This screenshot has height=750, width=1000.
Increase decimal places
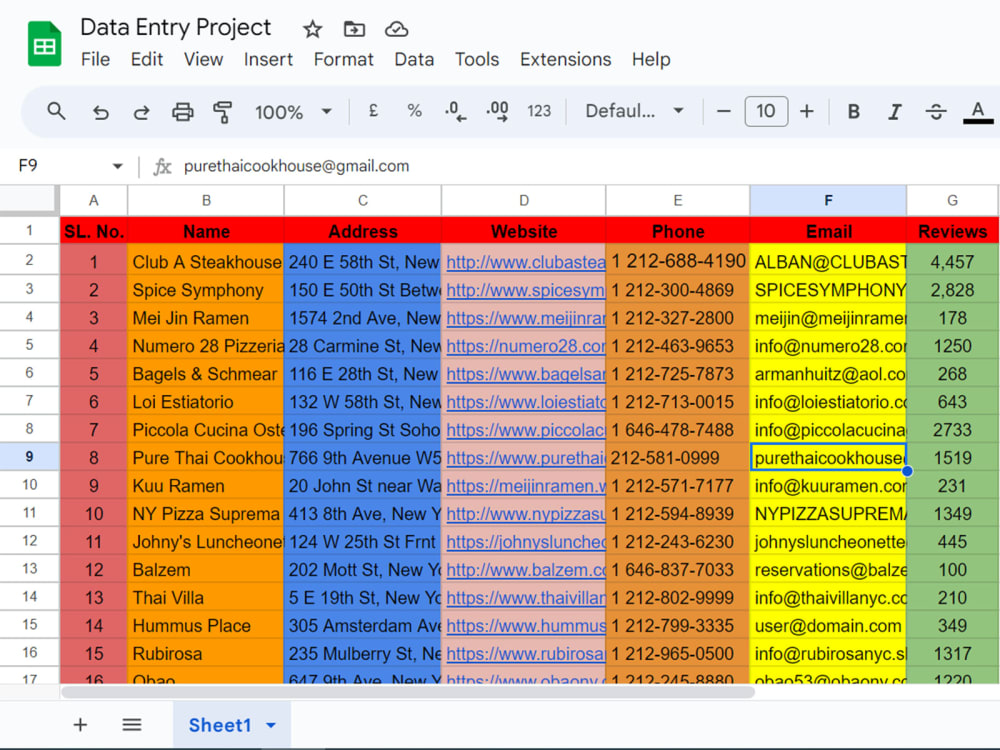coord(497,112)
